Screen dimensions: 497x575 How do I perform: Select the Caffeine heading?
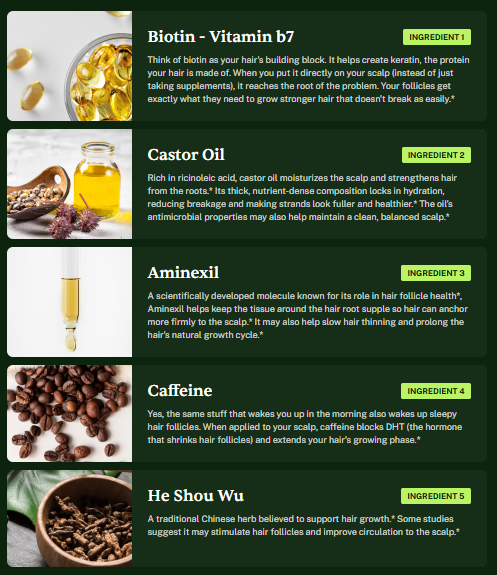coord(180,391)
